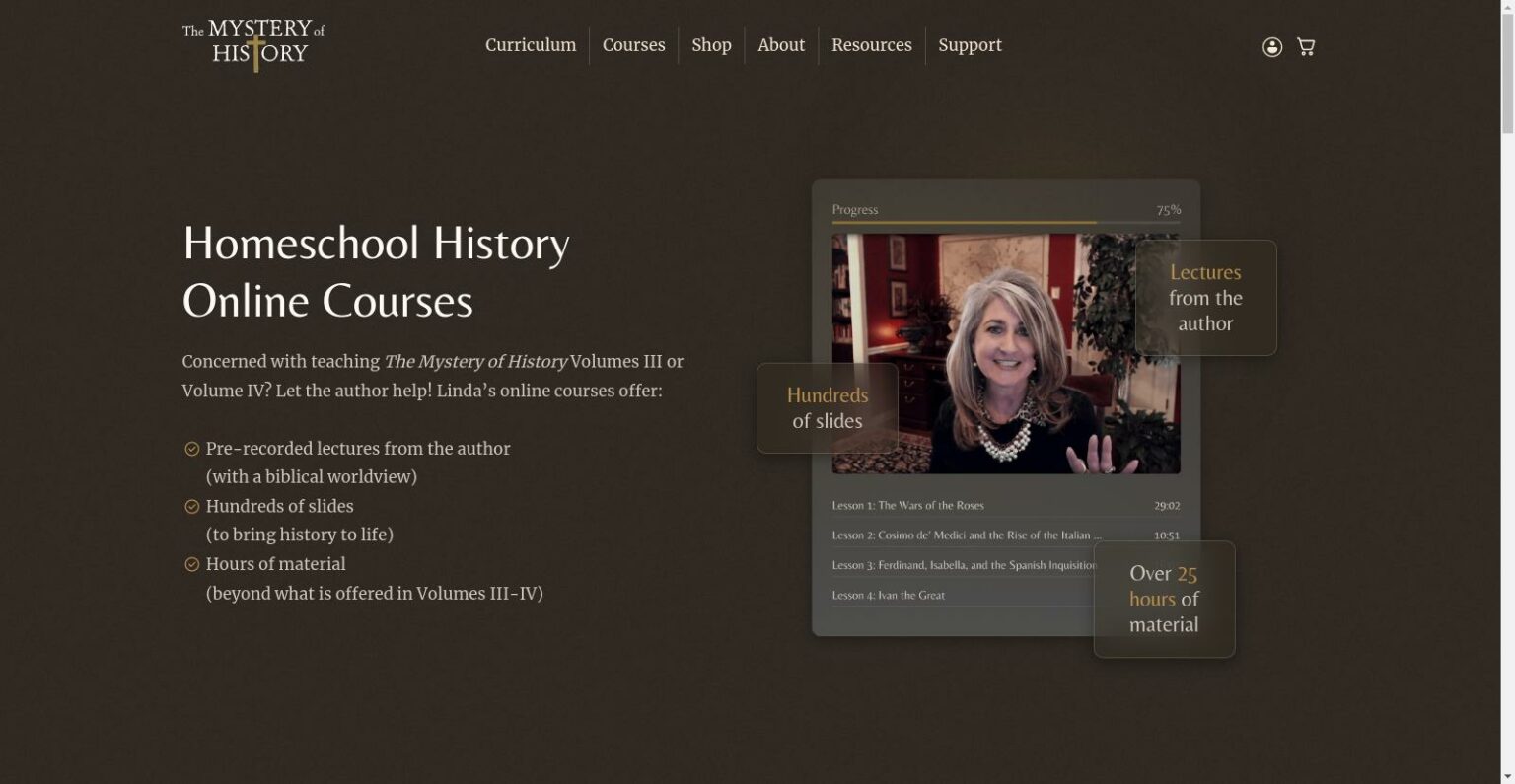This screenshot has width=1515, height=784.
Task: Navigate to the Shop page
Action: 711,45
